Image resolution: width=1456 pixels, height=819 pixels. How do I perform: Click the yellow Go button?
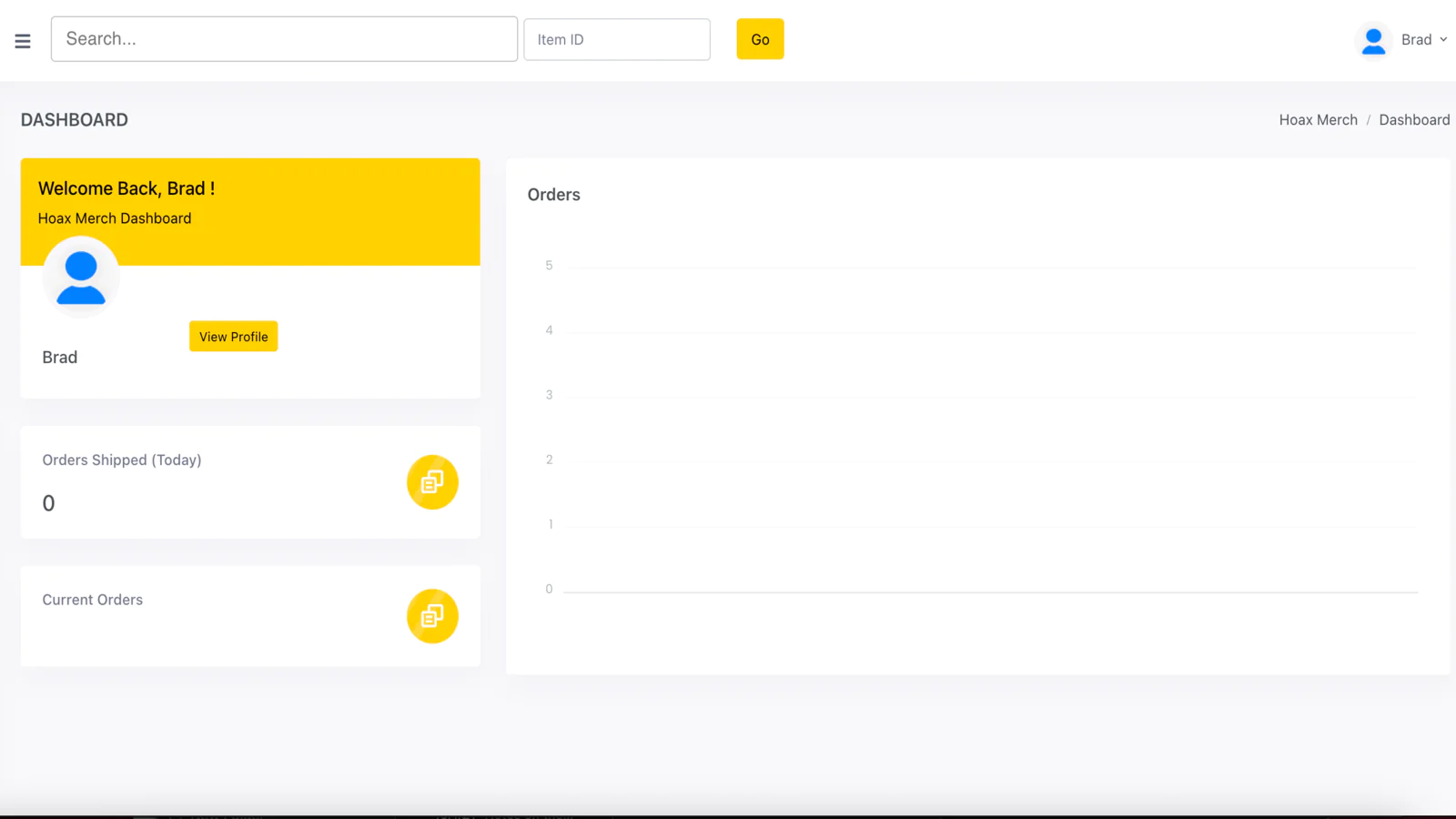[x=760, y=39]
